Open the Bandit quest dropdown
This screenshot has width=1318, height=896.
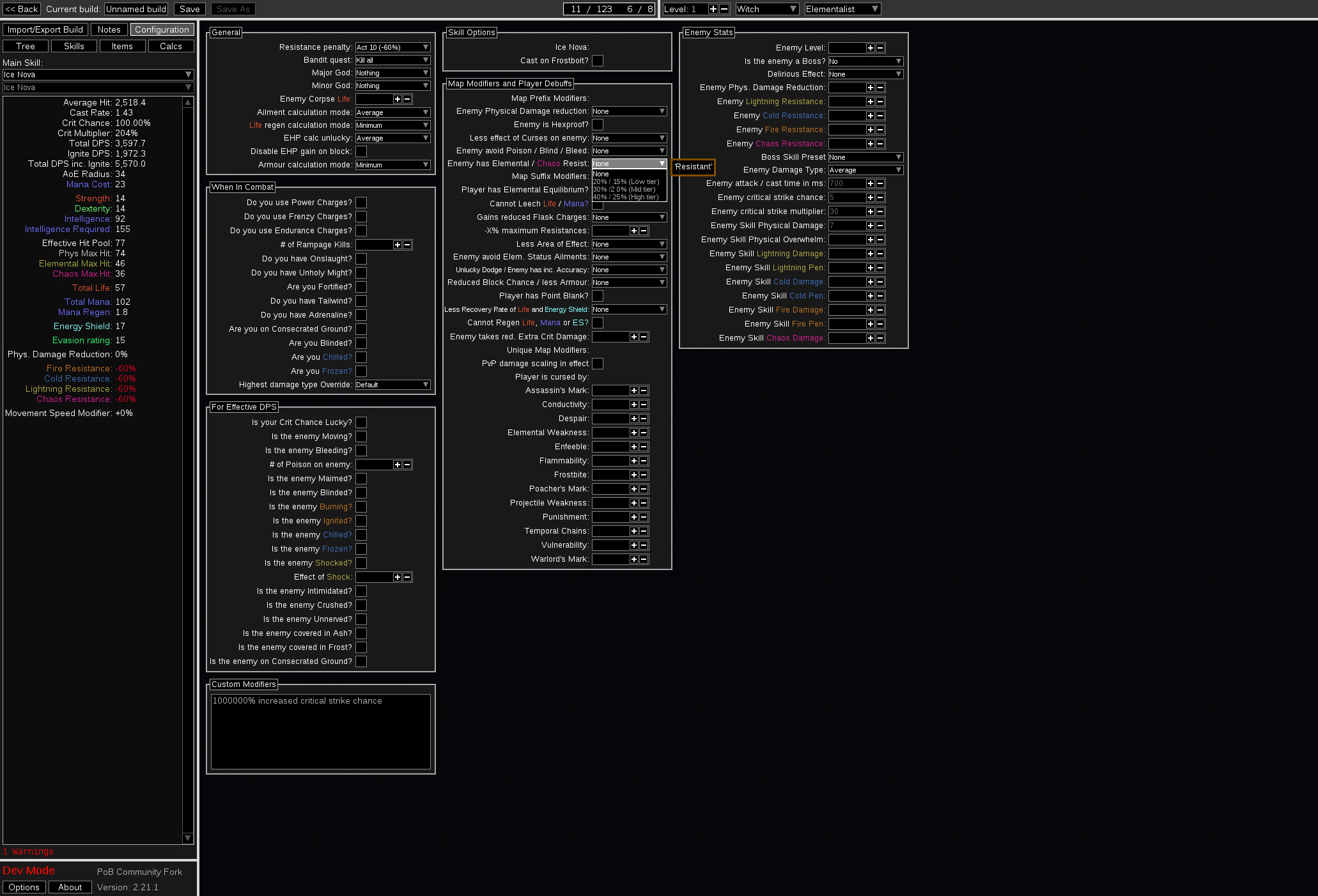(392, 60)
